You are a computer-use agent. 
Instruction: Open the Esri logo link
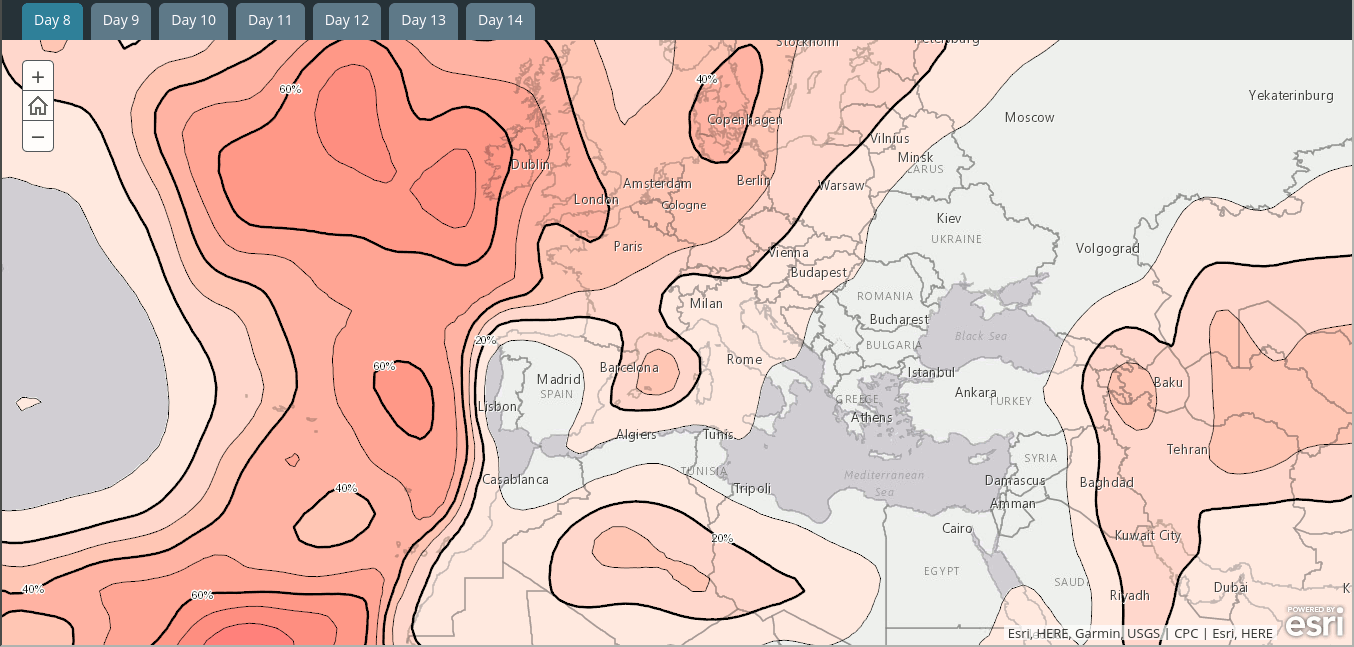pos(1314,621)
